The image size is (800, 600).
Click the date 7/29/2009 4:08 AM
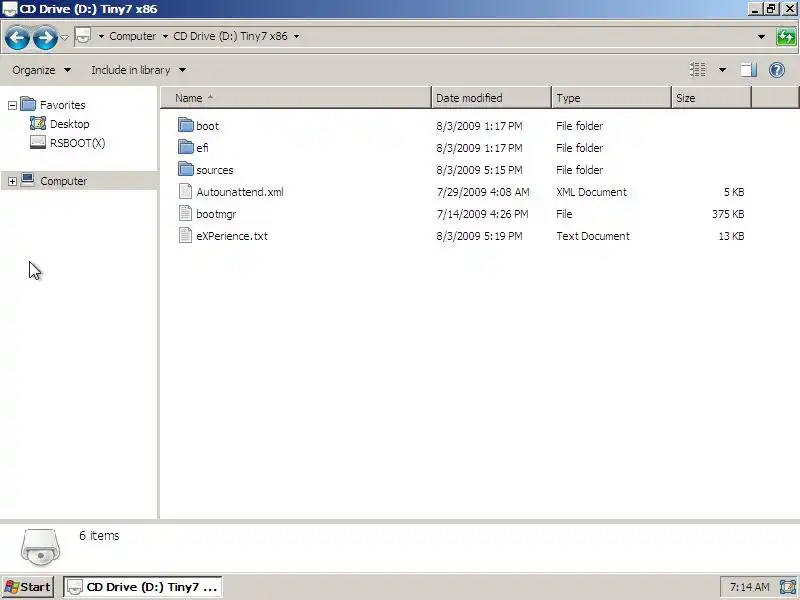point(483,192)
